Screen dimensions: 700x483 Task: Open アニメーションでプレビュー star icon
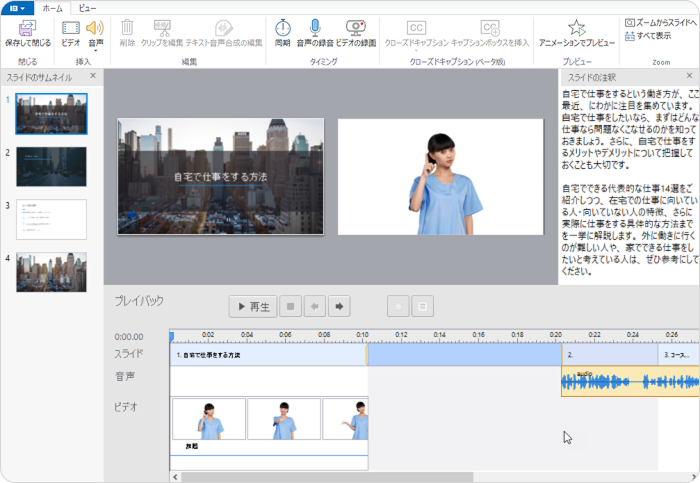click(577, 28)
